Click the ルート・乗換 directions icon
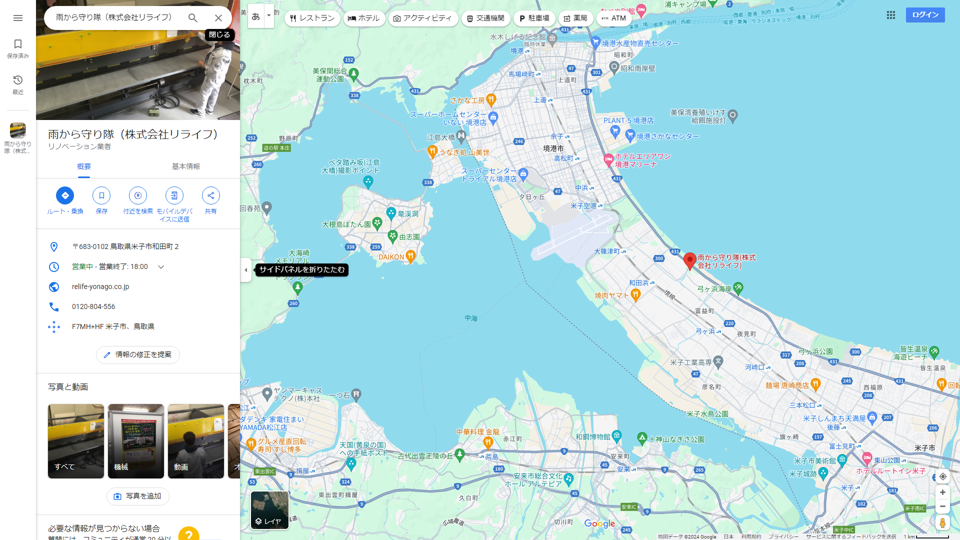This screenshot has width=960, height=540. [x=65, y=196]
